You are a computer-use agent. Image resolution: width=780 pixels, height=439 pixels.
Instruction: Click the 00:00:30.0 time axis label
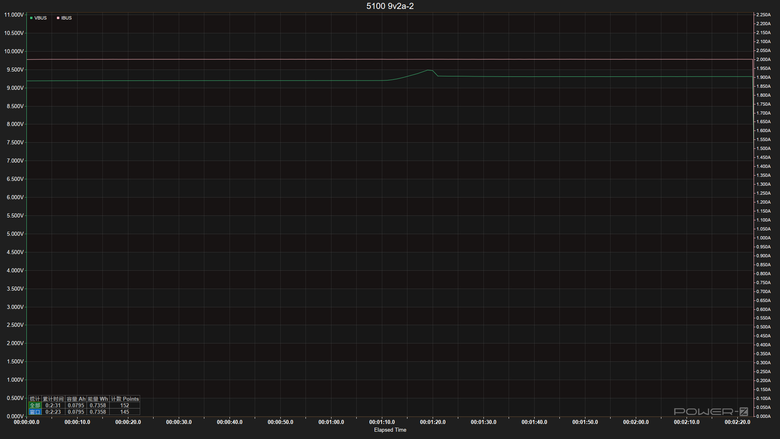[x=179, y=422]
